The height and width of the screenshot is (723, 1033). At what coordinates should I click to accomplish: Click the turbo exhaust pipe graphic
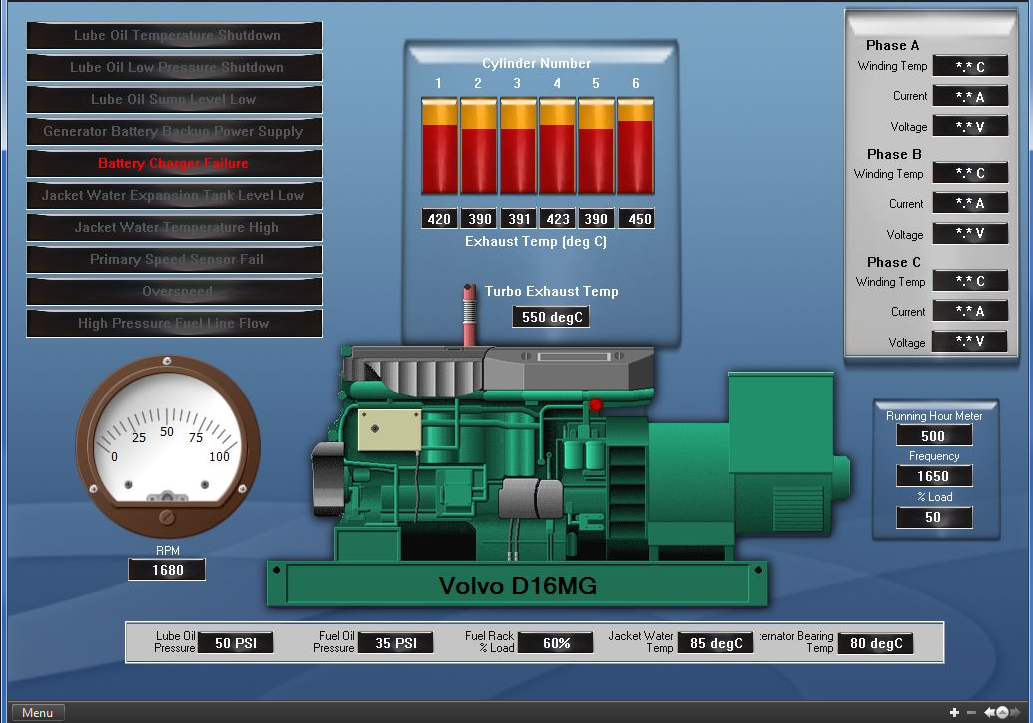pyautogui.click(x=469, y=315)
